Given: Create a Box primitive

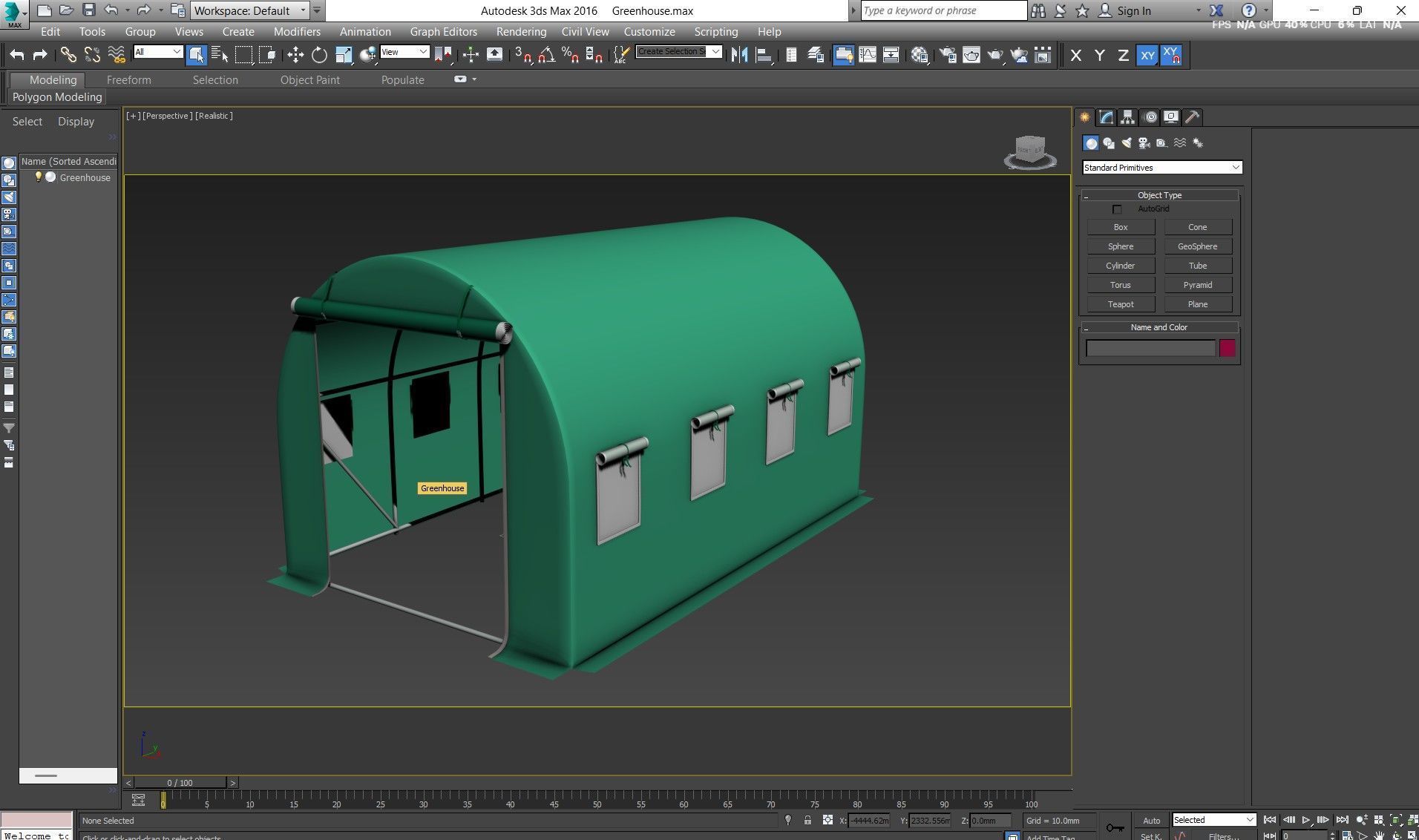Looking at the screenshot, I should click(x=1121, y=227).
